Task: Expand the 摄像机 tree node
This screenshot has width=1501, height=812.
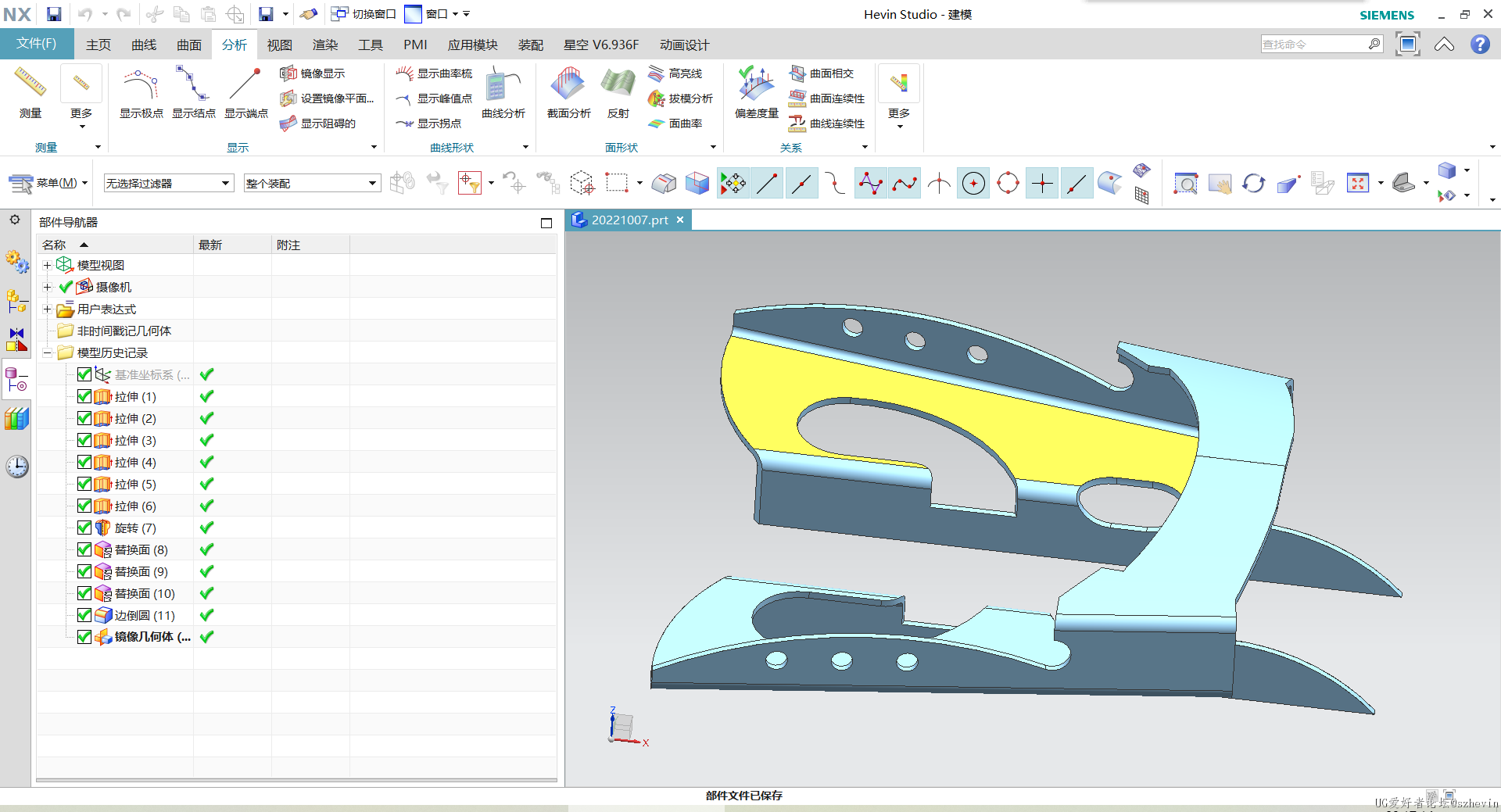Action: point(47,288)
